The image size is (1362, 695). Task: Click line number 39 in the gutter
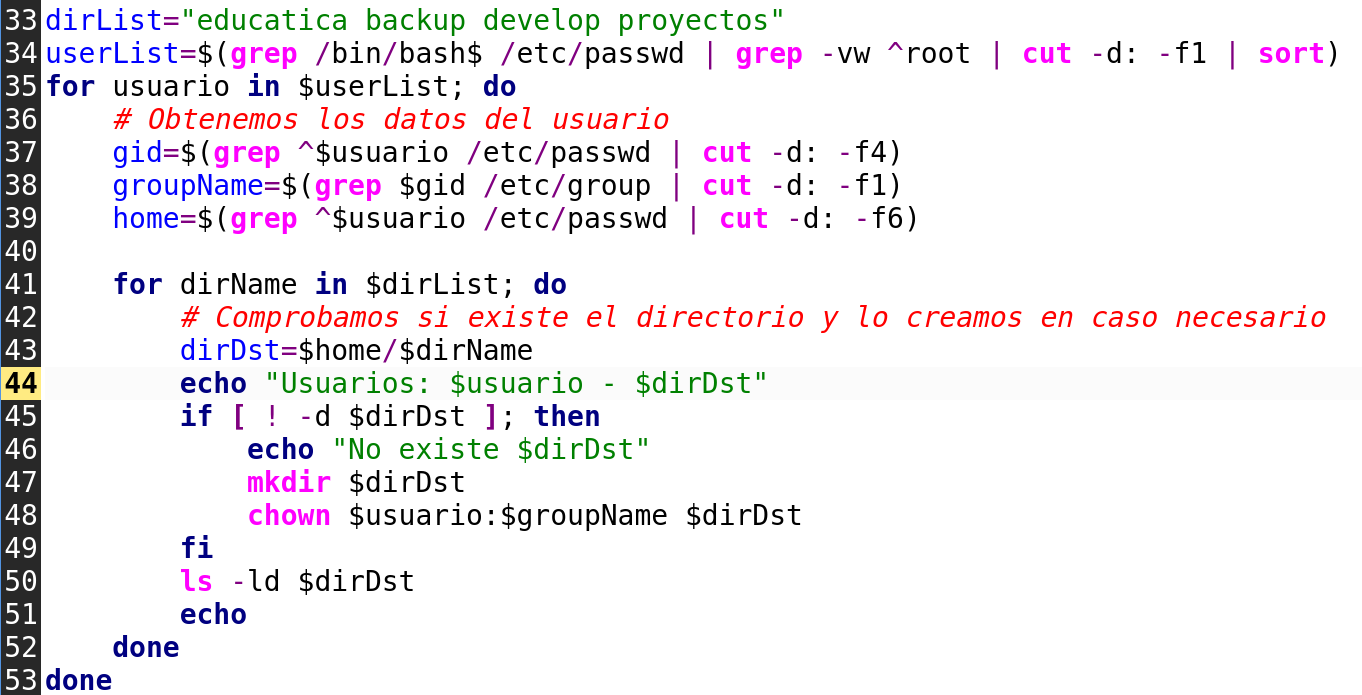point(20,218)
